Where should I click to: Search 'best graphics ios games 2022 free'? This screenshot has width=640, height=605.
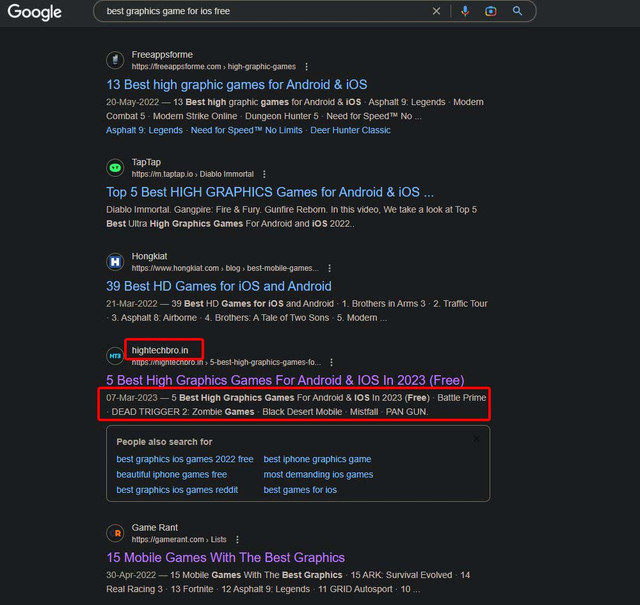tap(185, 459)
